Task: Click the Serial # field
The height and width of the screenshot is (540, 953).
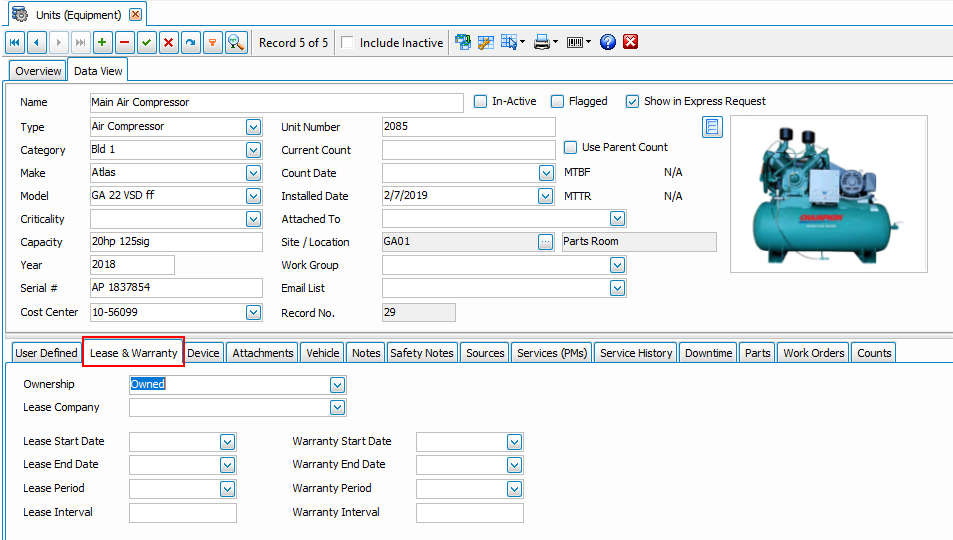Action: coord(176,288)
